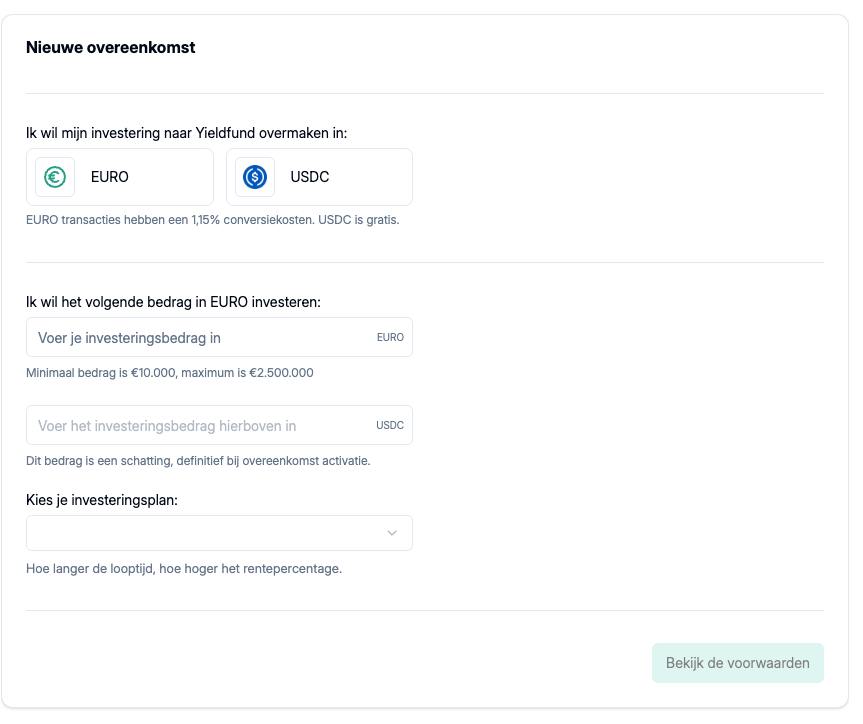Click 'Kies je investeringsplan:' label
Screen dimensions: 863x724
tap(102, 500)
